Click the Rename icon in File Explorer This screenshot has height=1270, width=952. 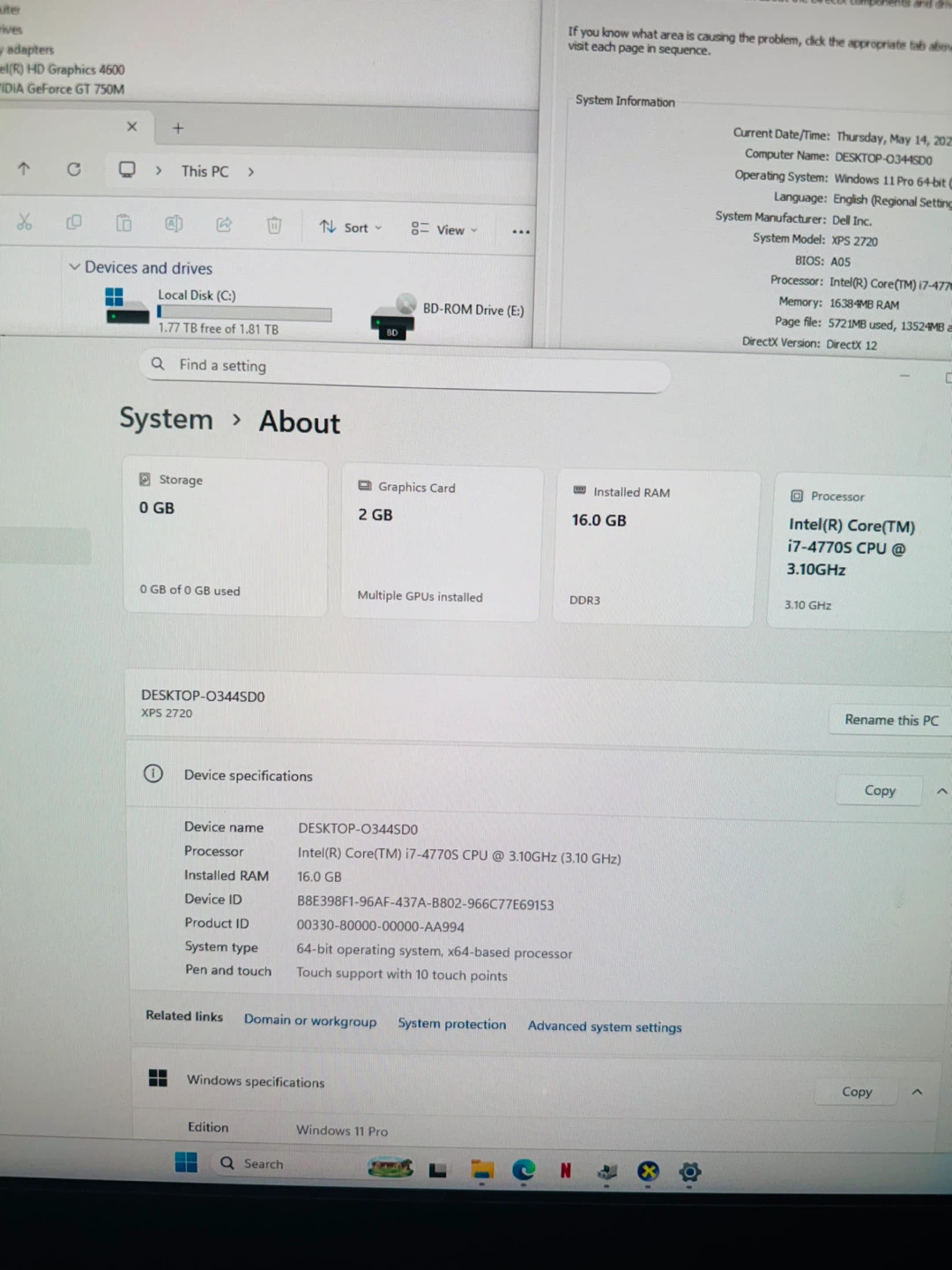point(174,224)
